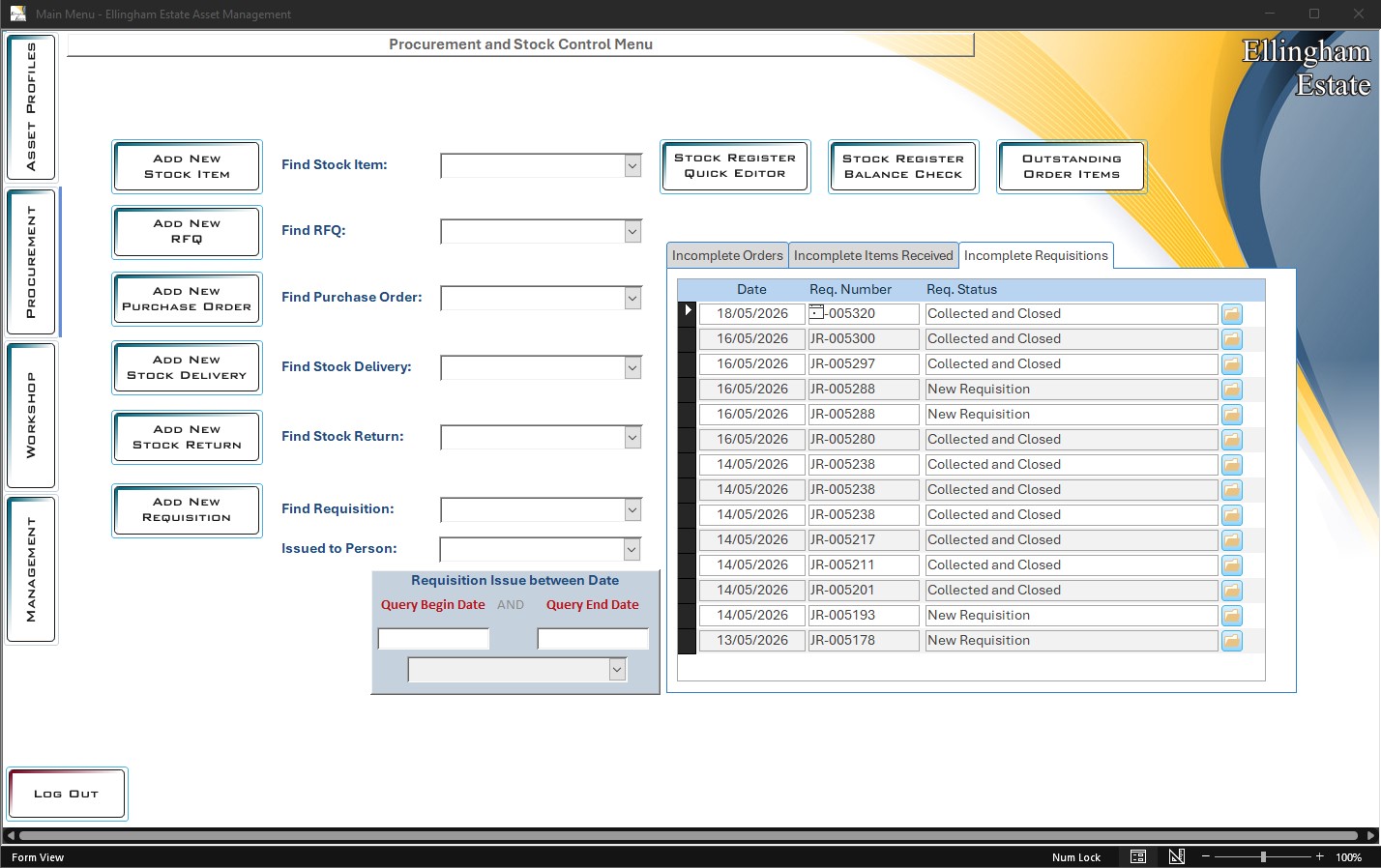1381x868 pixels.
Task: Open the Asset Profiles side tab
Action: (31, 106)
